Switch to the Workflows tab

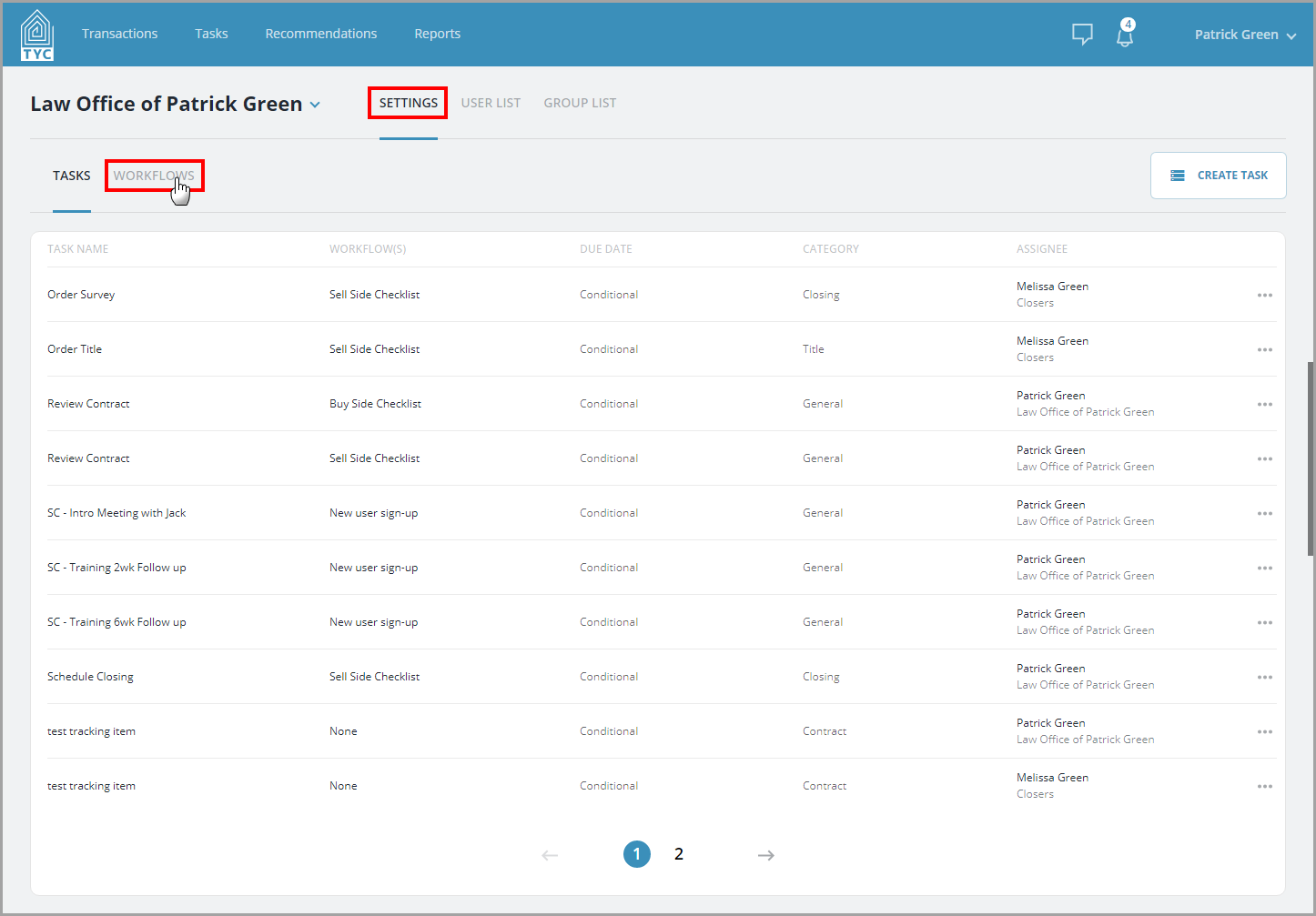pos(154,176)
